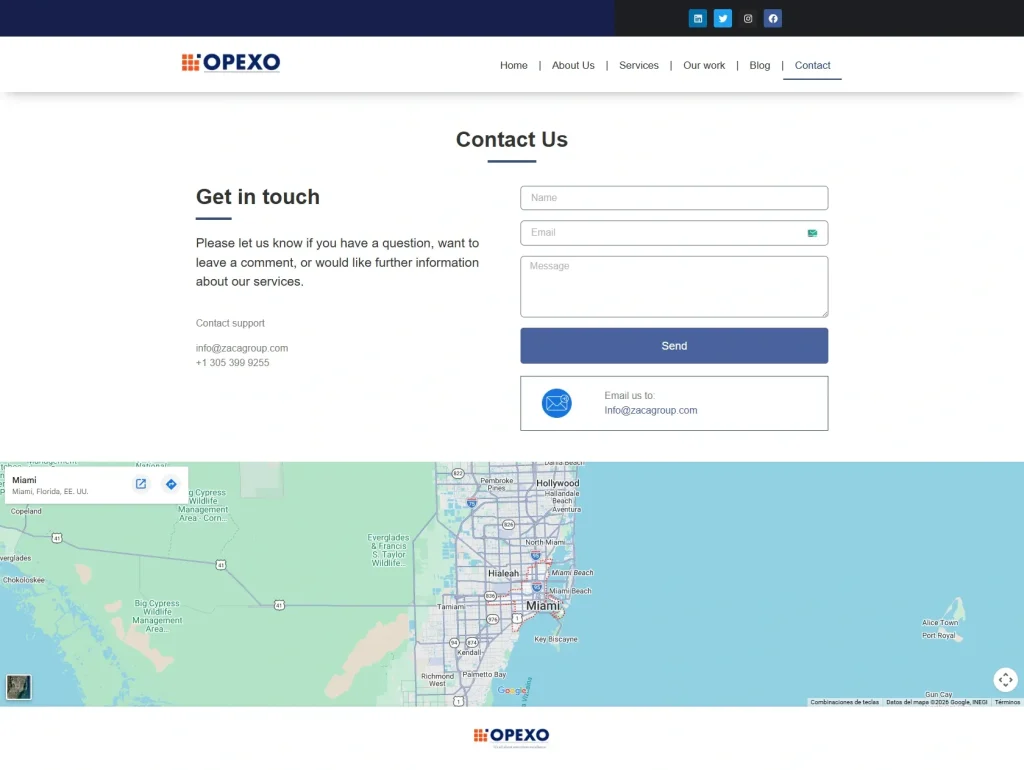This screenshot has width=1024, height=770.
Task: Click Pembroke Pines label on map
Action: point(496,484)
